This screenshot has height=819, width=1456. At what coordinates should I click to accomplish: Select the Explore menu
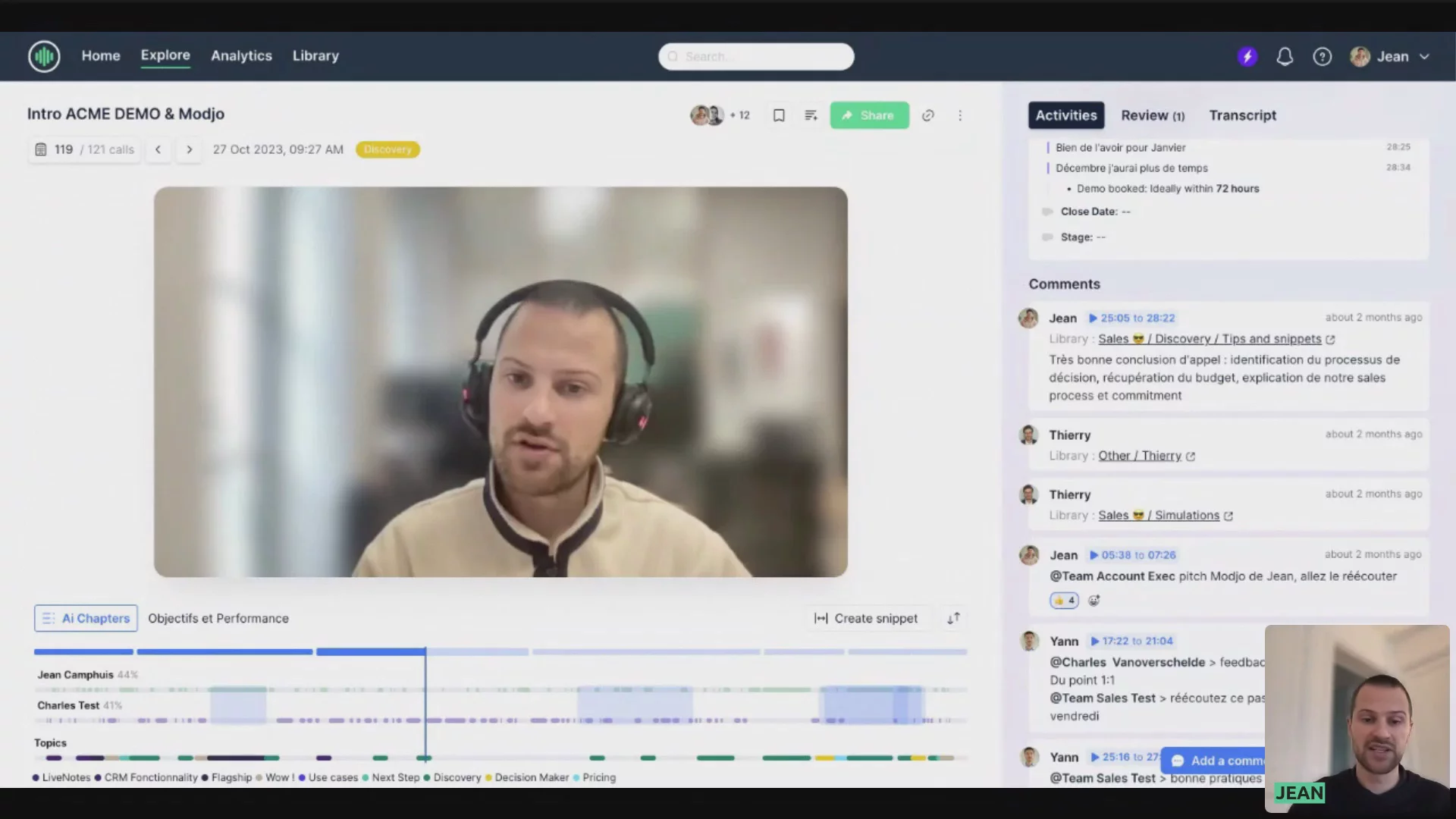(x=165, y=55)
